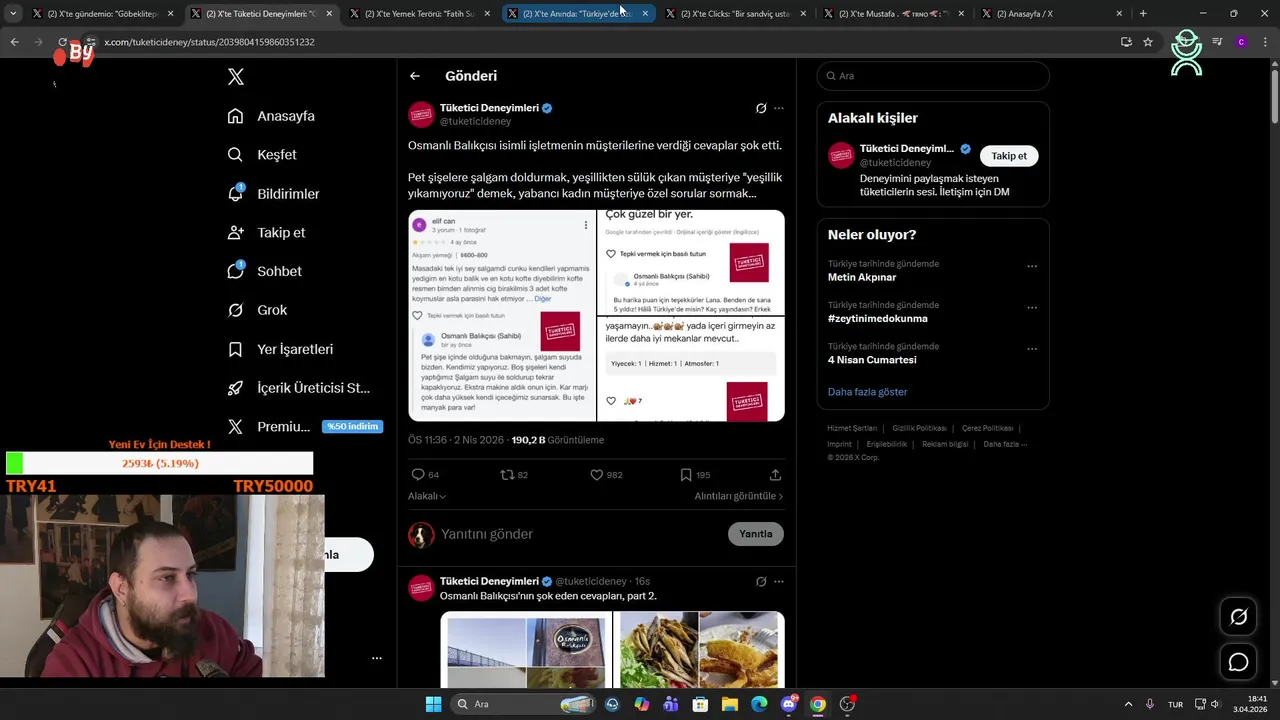Open the Yiyecek Hizmet Atmosfer review image

(x=691, y=369)
